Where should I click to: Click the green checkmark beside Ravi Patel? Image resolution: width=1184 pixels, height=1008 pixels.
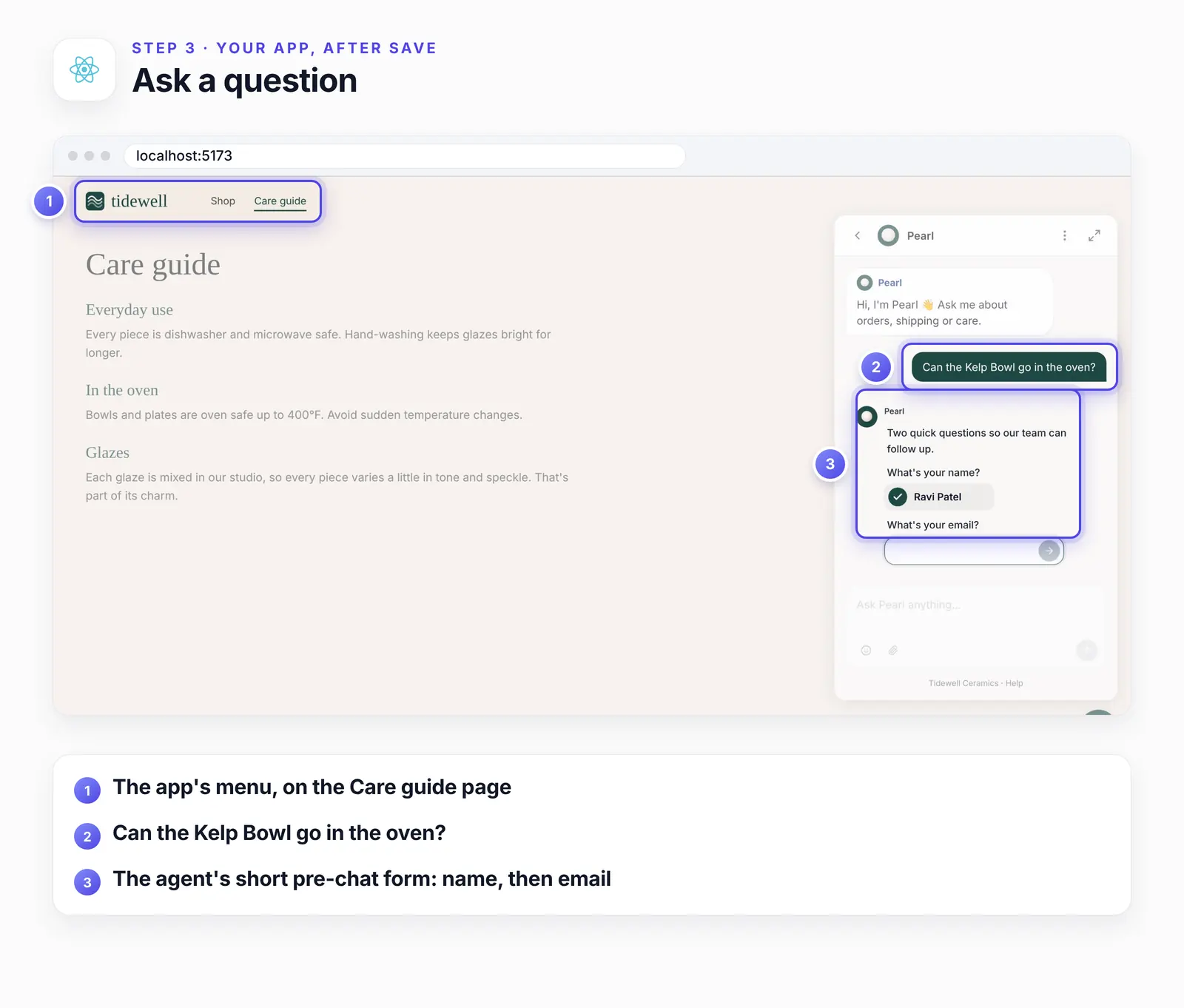point(898,497)
